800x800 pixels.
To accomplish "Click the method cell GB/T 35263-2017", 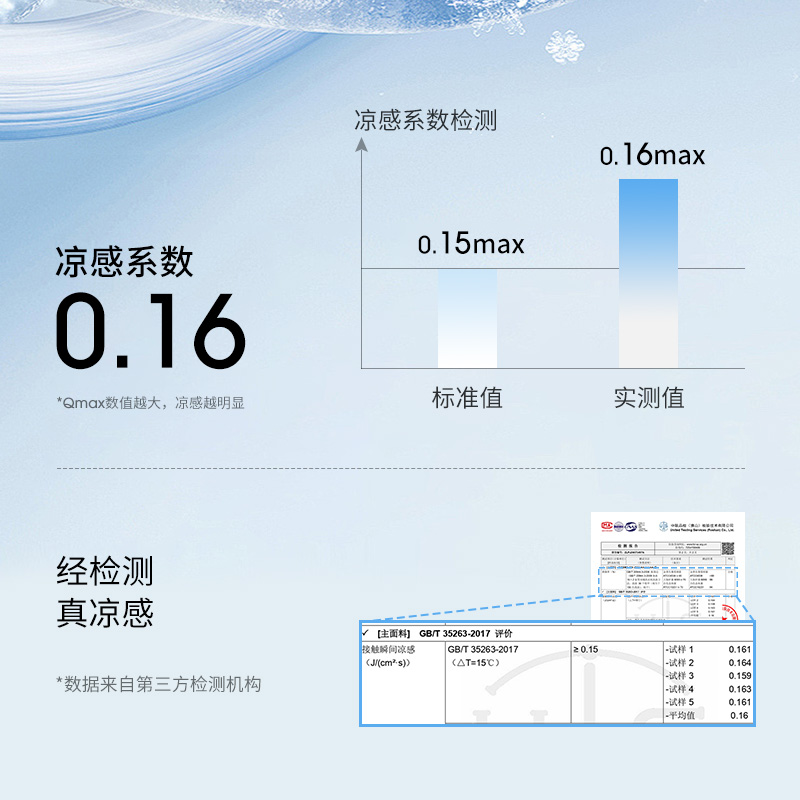I will click(483, 649).
